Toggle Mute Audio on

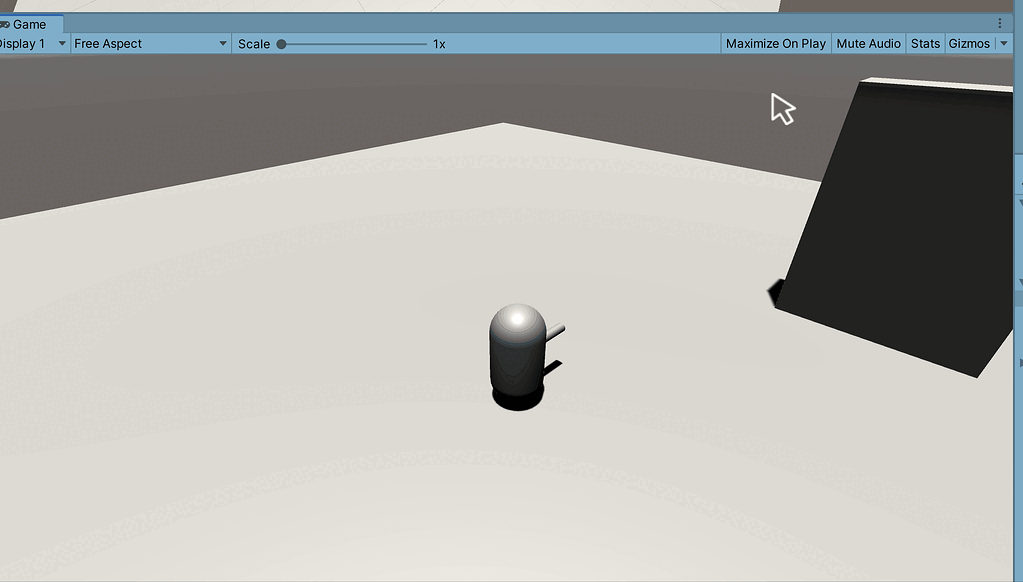coord(867,43)
